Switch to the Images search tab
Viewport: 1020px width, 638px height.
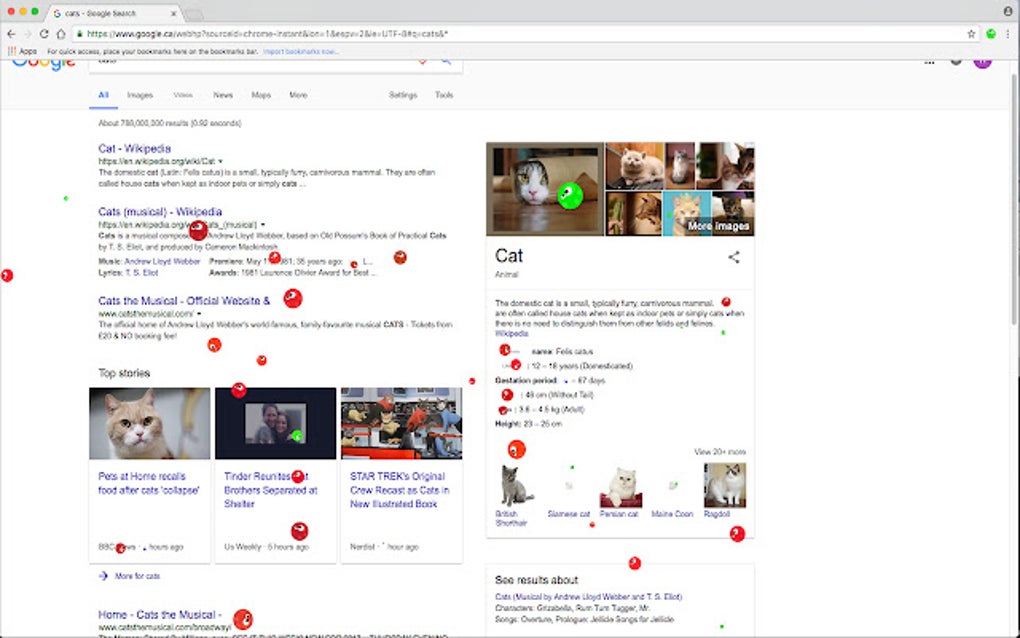click(x=139, y=95)
